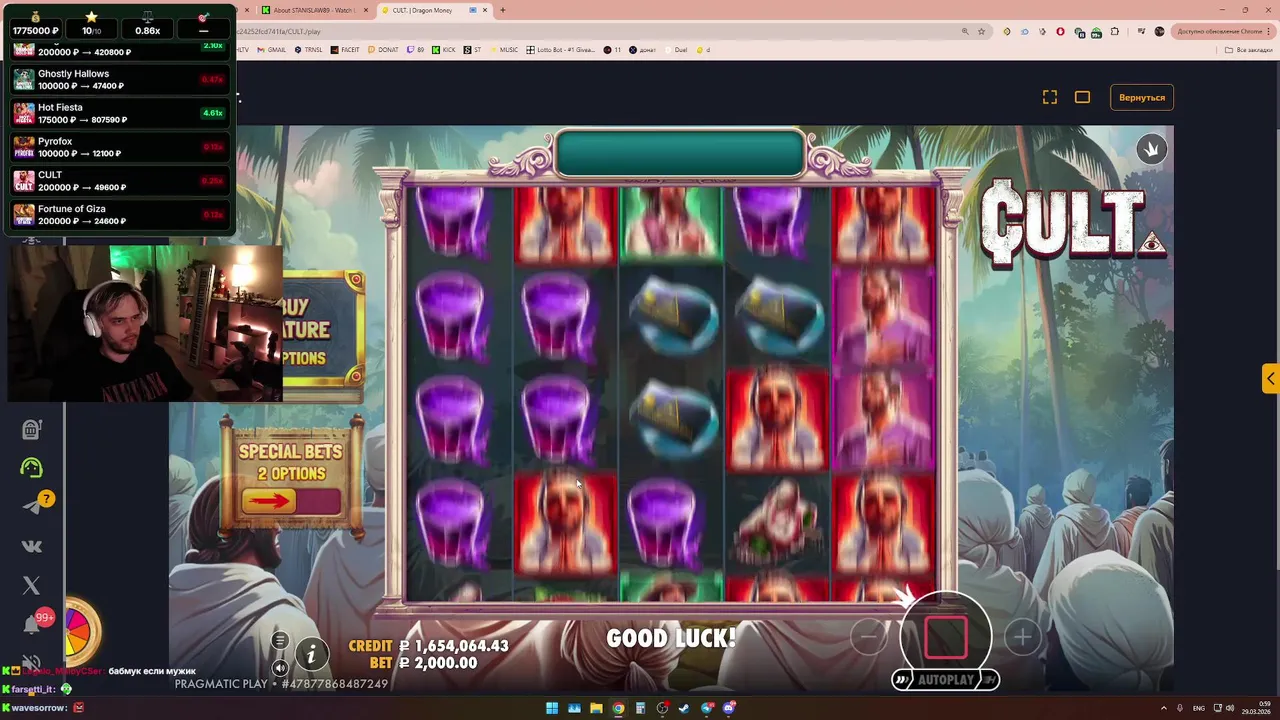Open DONAT bookmark
This screenshot has height=720, width=1280.
384,50
